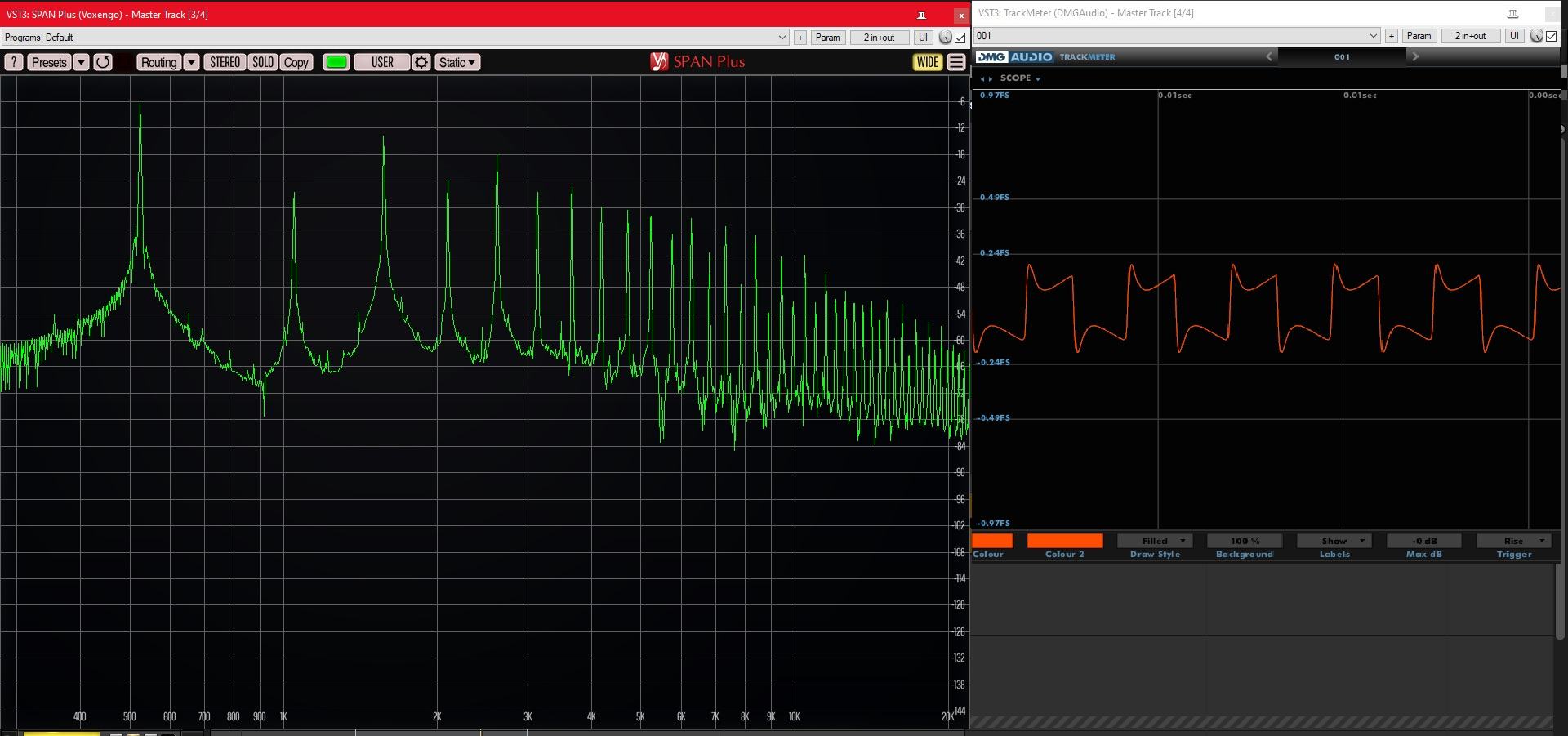Pick the Colour 2 orange swatch
This screenshot has height=736, width=1568.
(1064, 541)
